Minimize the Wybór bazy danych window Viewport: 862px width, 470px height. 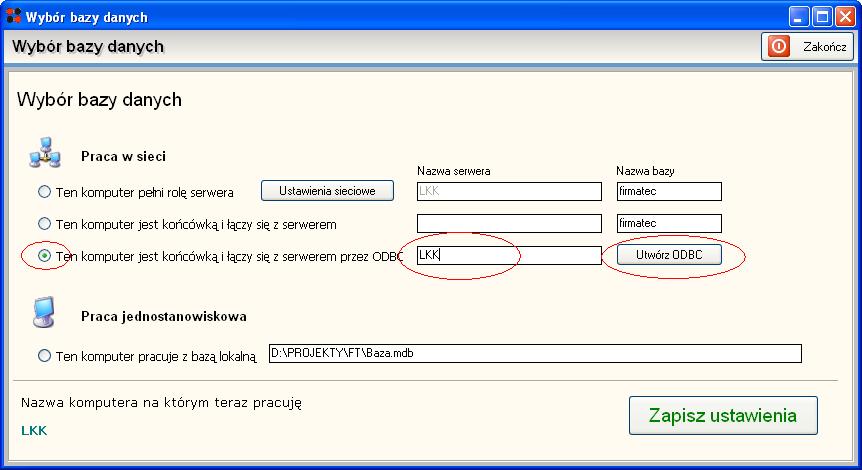798,16
